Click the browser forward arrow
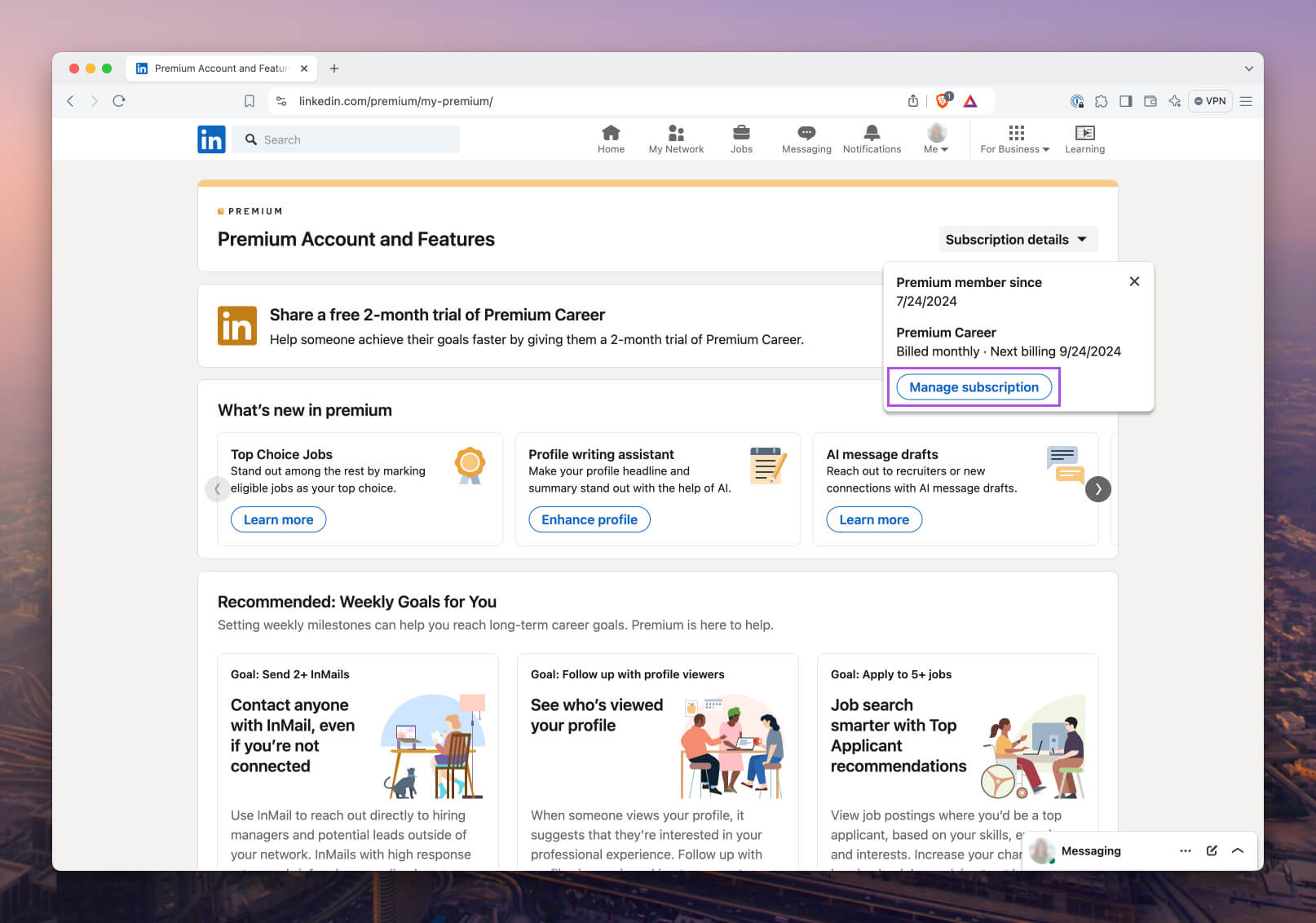 [x=95, y=101]
